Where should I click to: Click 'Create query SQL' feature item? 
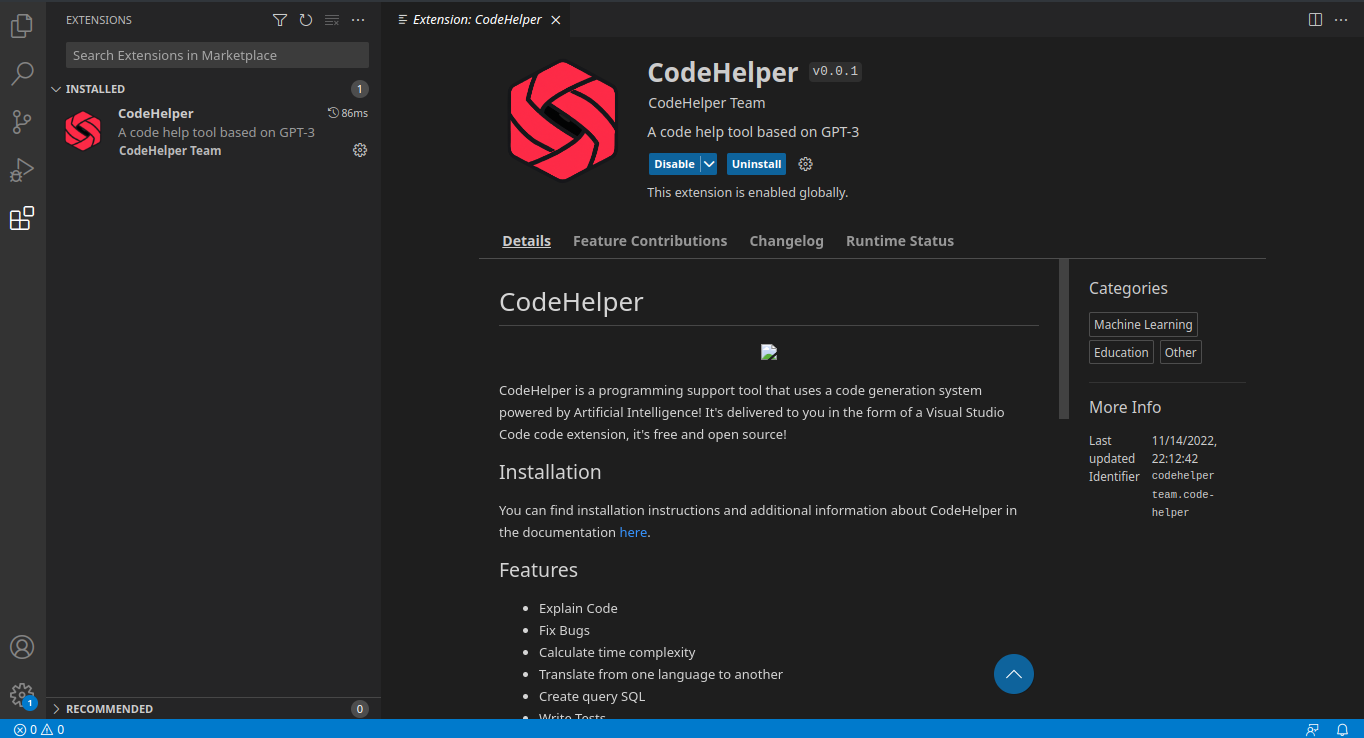592,696
